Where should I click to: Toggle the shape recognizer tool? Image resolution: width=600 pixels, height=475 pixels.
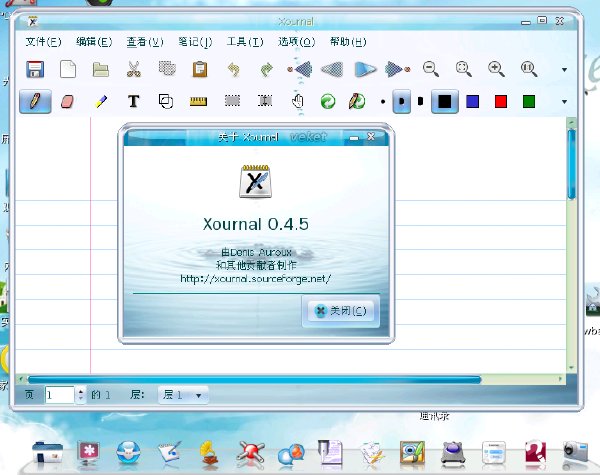[x=166, y=101]
